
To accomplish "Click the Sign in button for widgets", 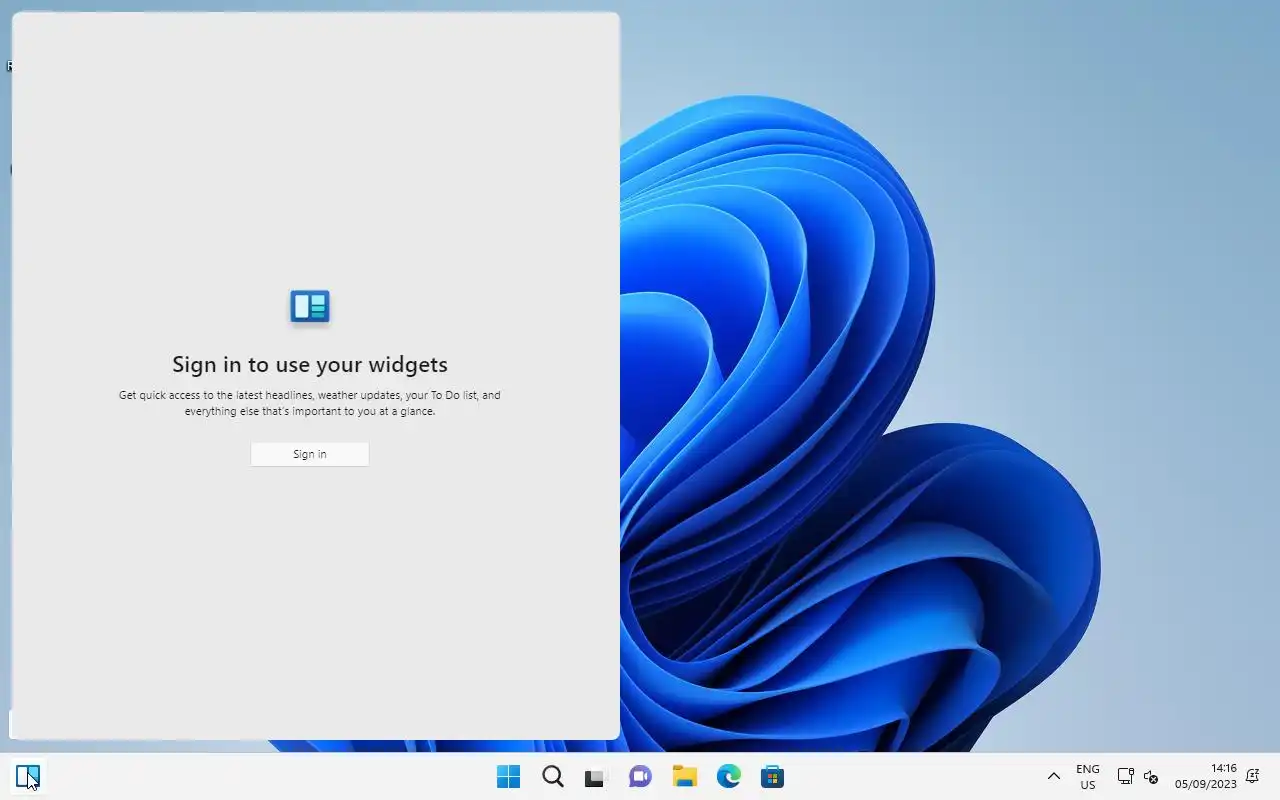I will 310,454.
